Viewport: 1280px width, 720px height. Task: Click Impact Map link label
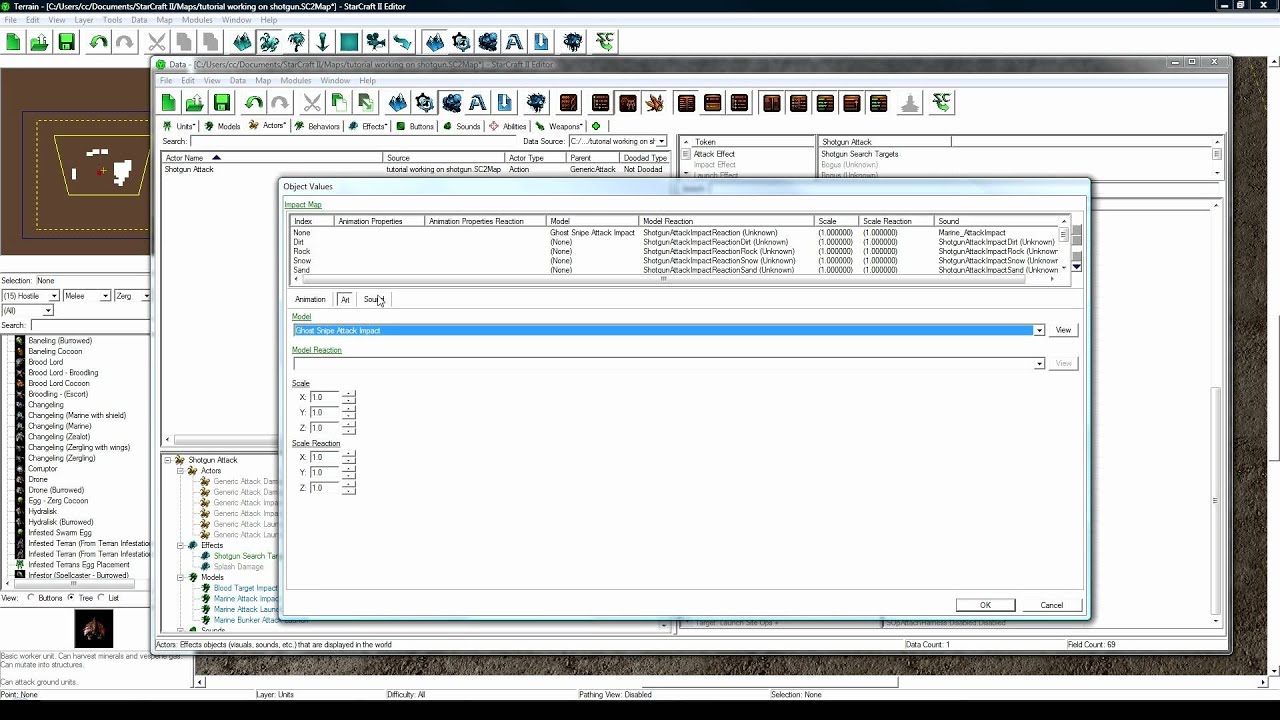click(303, 204)
